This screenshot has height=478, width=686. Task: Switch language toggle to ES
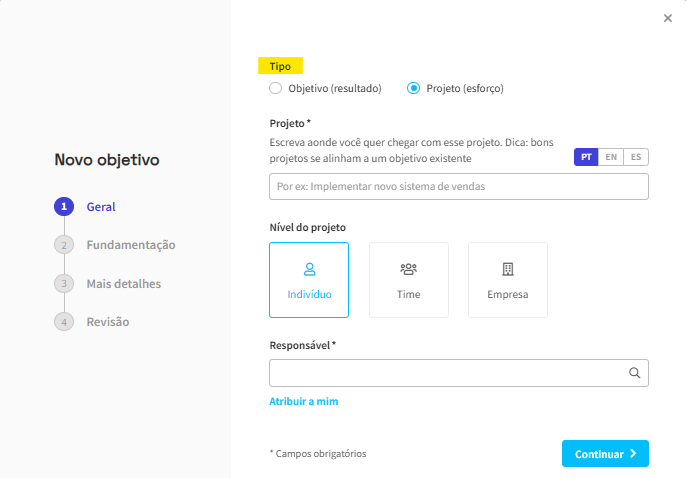tap(636, 157)
